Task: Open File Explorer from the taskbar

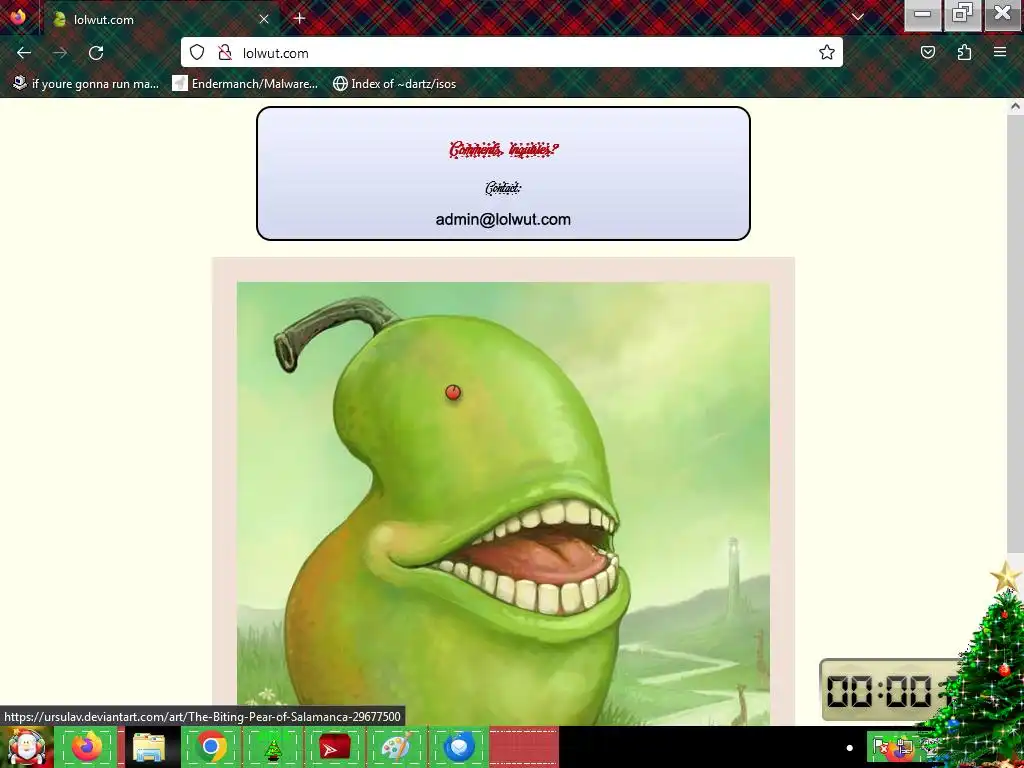Action: (149, 747)
